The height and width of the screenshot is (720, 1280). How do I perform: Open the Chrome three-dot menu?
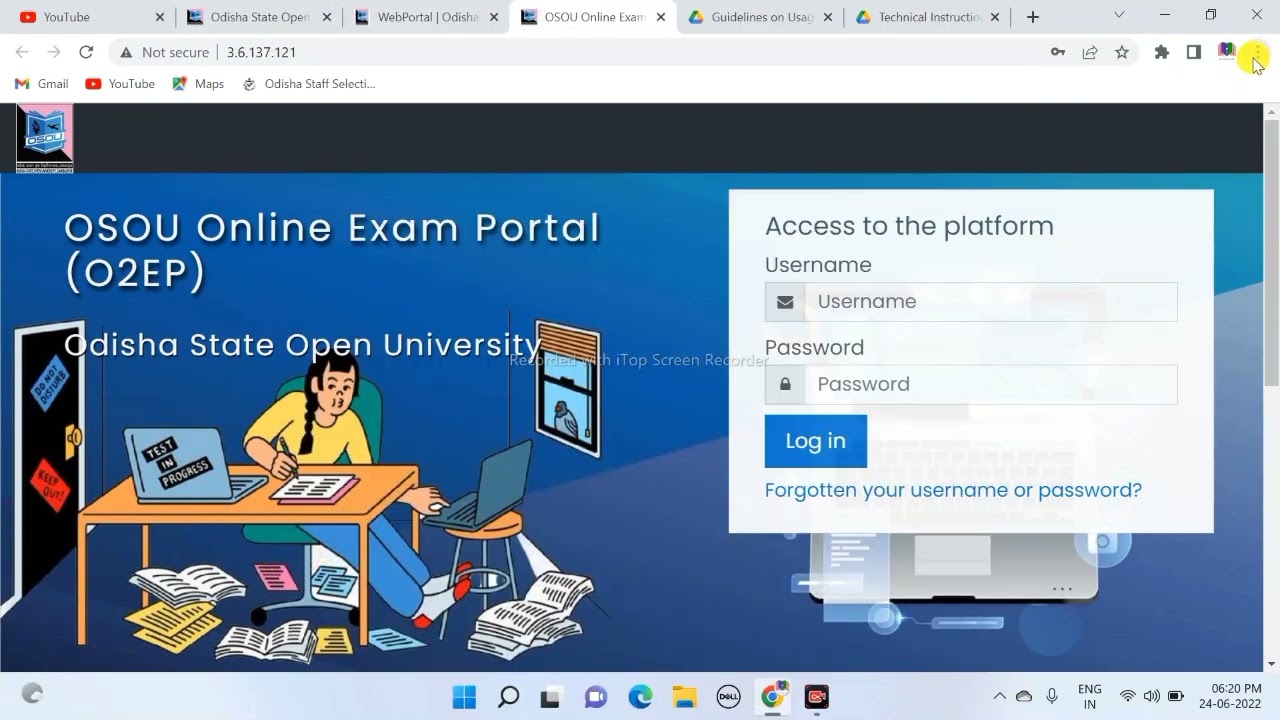click(x=1257, y=52)
